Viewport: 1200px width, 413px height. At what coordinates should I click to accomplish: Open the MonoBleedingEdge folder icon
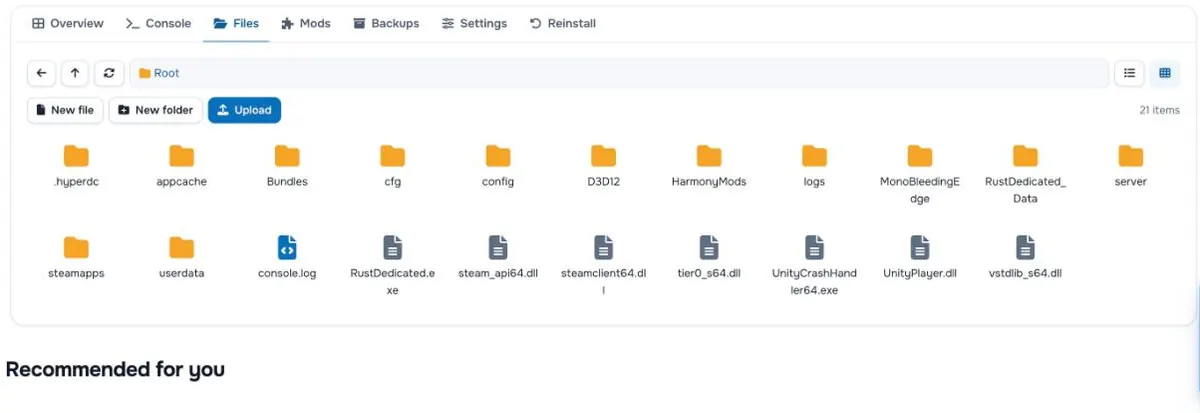920,155
